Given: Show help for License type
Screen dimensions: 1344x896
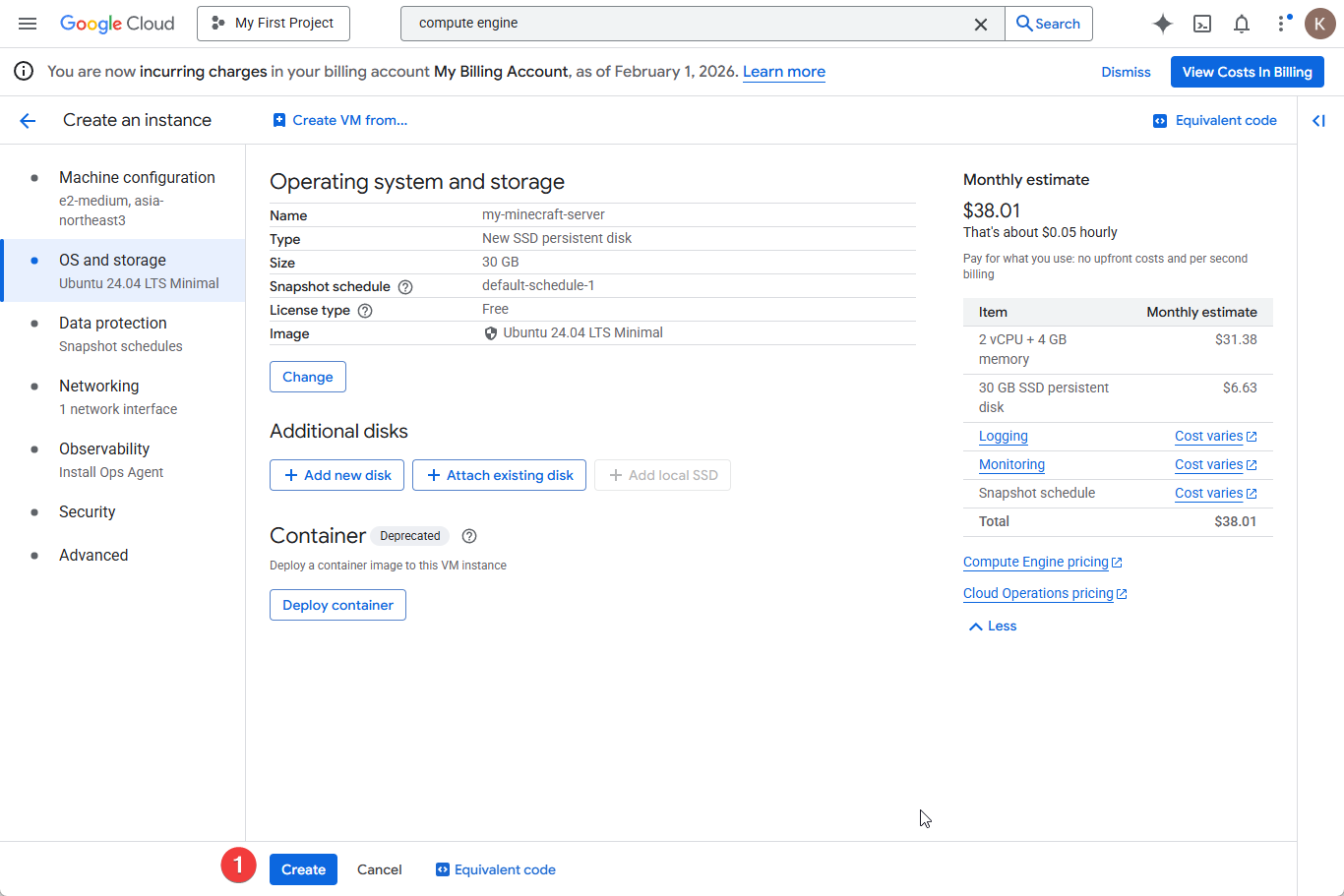Looking at the screenshot, I should (365, 311).
